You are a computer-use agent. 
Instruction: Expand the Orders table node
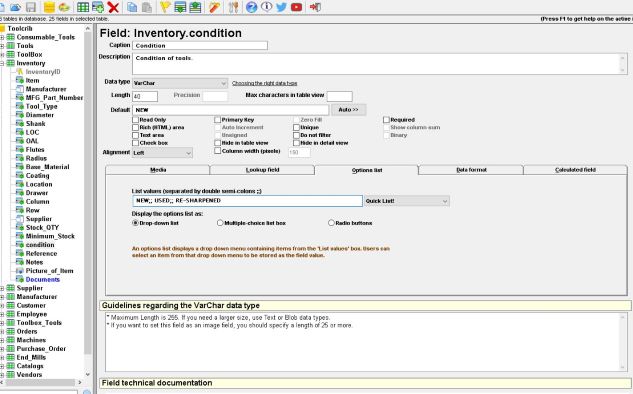[2, 331]
